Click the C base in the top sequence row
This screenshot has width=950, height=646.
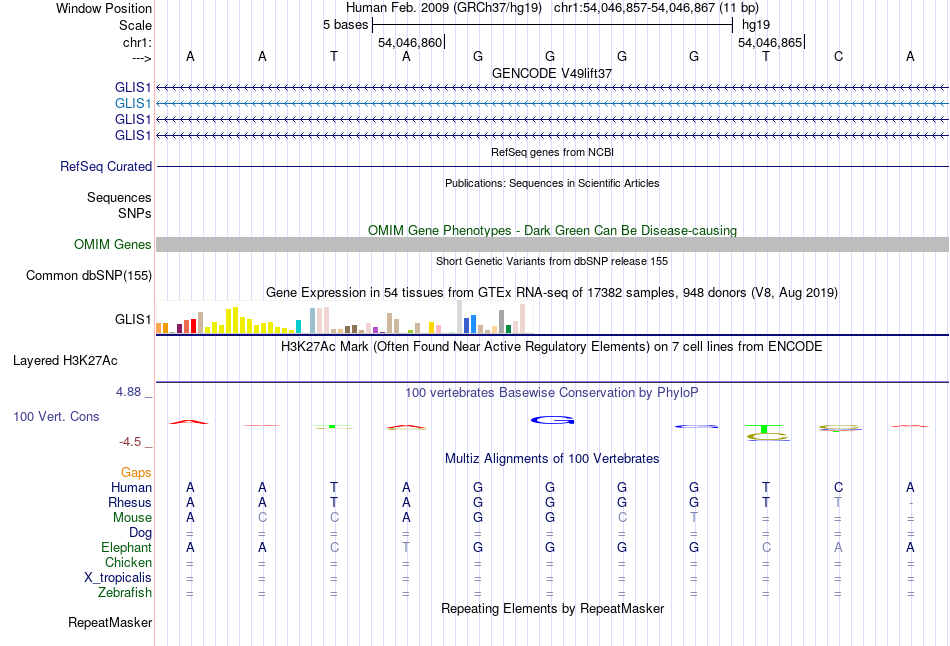point(839,56)
